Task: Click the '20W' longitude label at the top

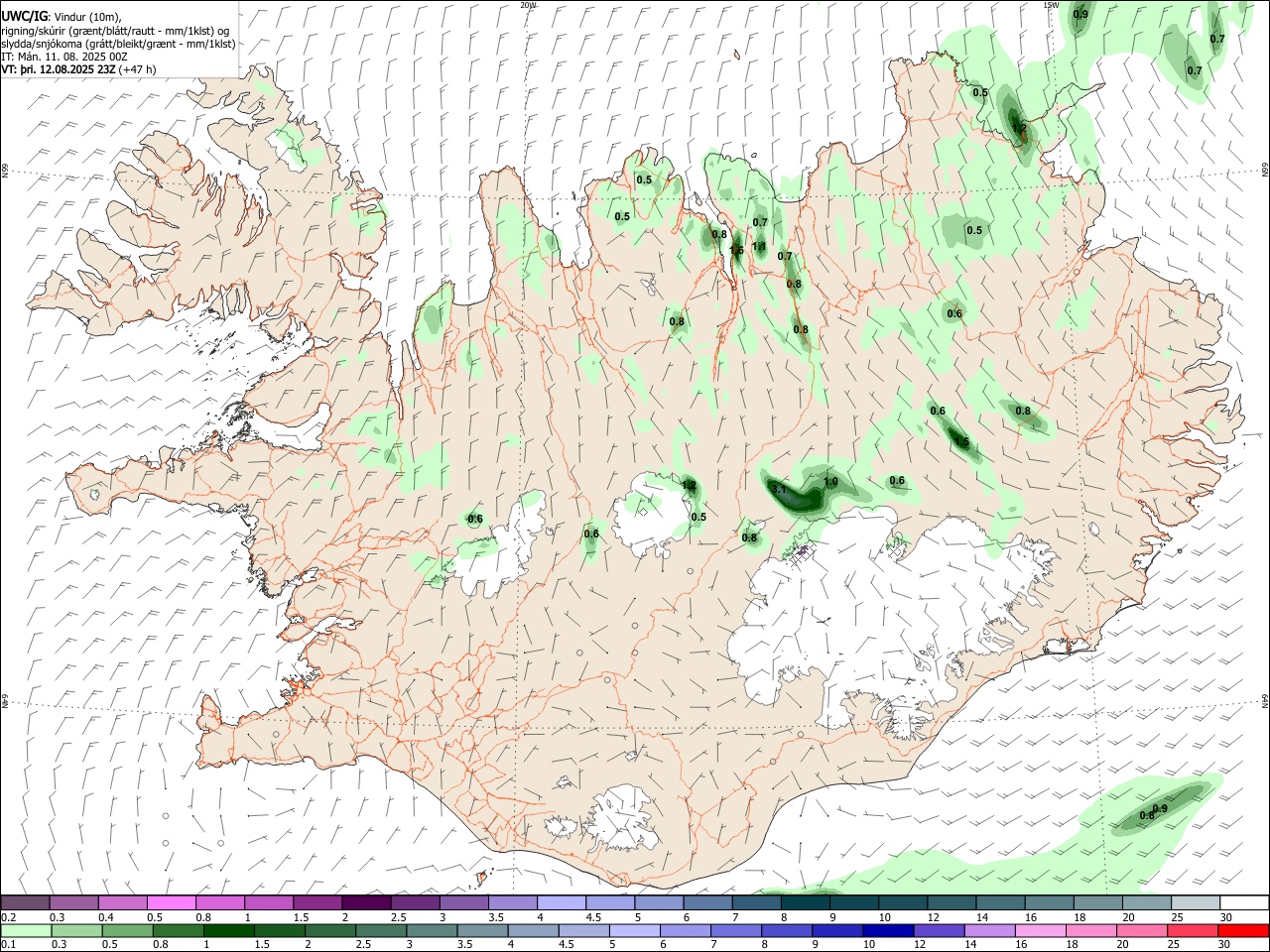Action: (x=528, y=5)
